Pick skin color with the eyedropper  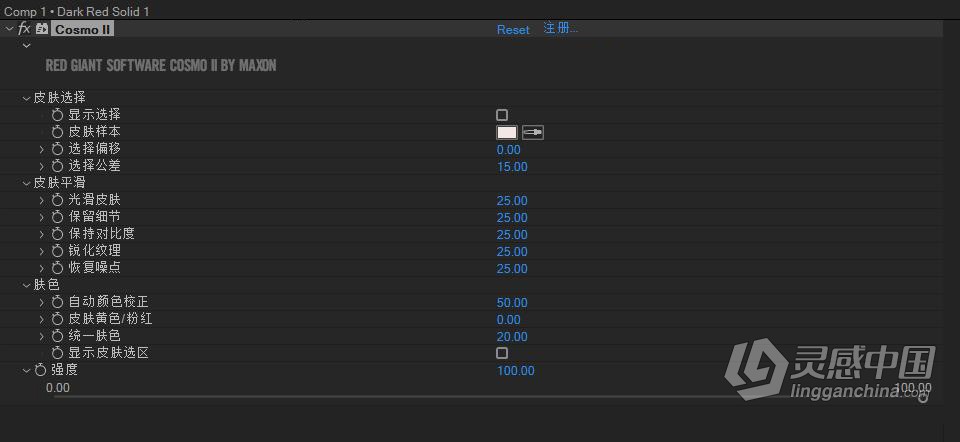[x=533, y=132]
